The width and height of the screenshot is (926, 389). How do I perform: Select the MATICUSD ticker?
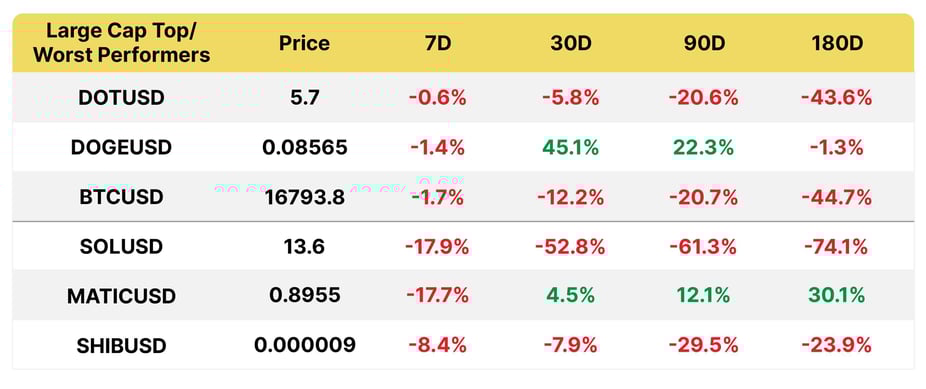121,296
